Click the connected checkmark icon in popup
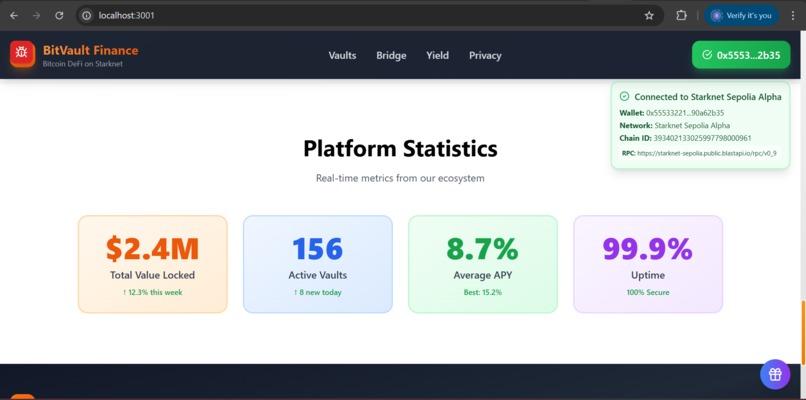Viewport: 806px width, 400px height. point(625,97)
